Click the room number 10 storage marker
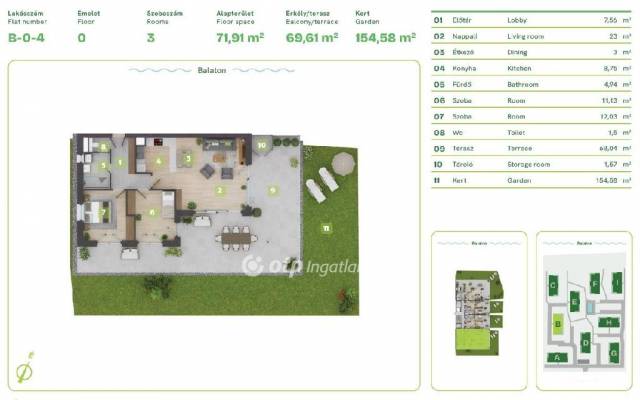Viewport: 640px width, 400px height. click(x=261, y=144)
